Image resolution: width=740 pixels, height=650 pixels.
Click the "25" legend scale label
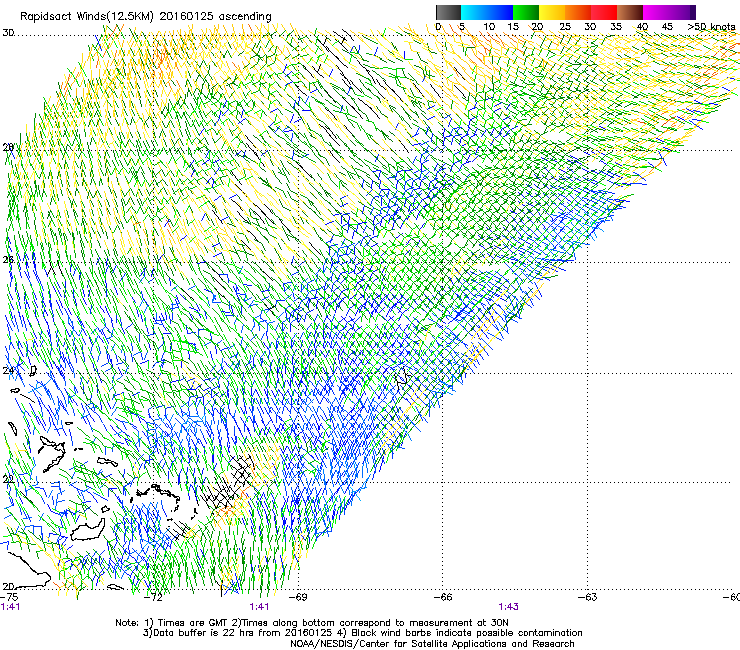click(565, 27)
